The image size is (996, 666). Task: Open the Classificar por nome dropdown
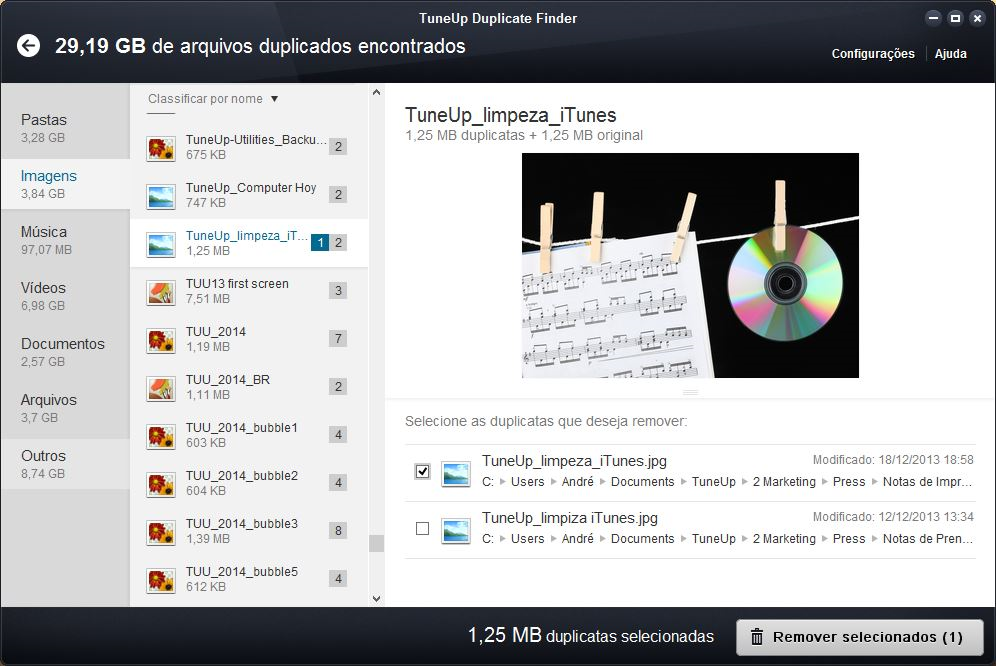[213, 99]
